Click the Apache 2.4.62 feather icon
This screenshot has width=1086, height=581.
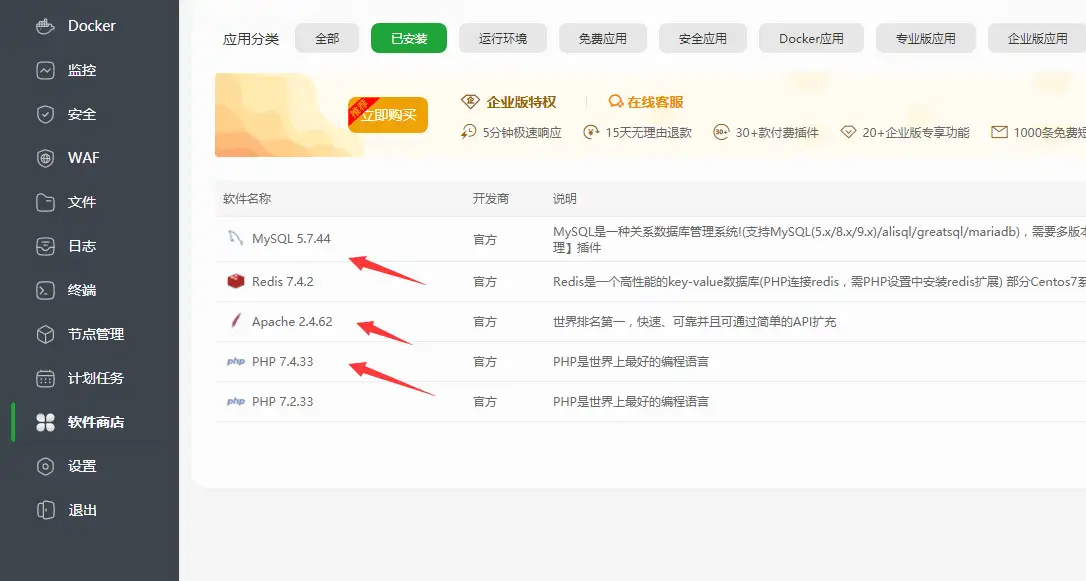(236, 321)
